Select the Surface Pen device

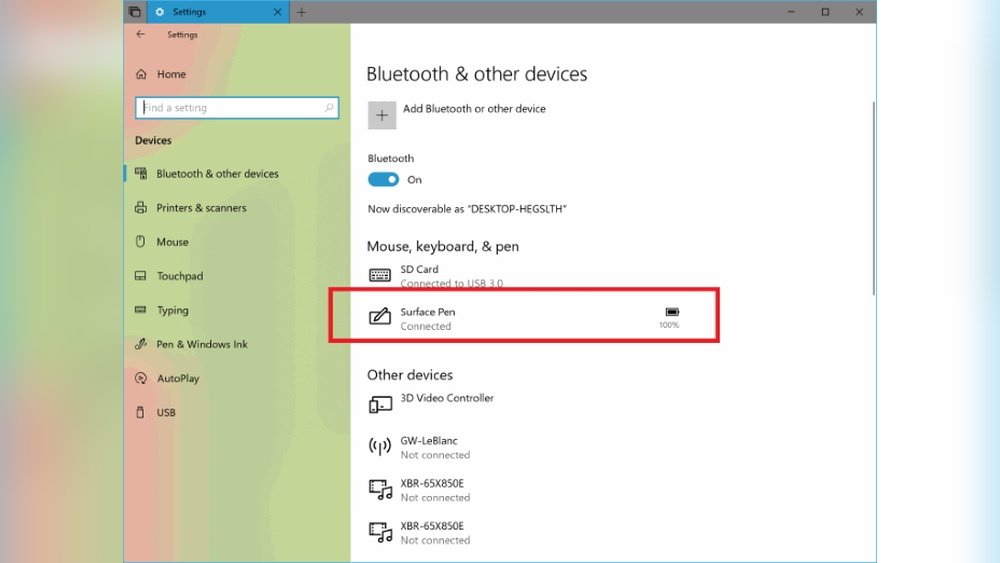524,318
